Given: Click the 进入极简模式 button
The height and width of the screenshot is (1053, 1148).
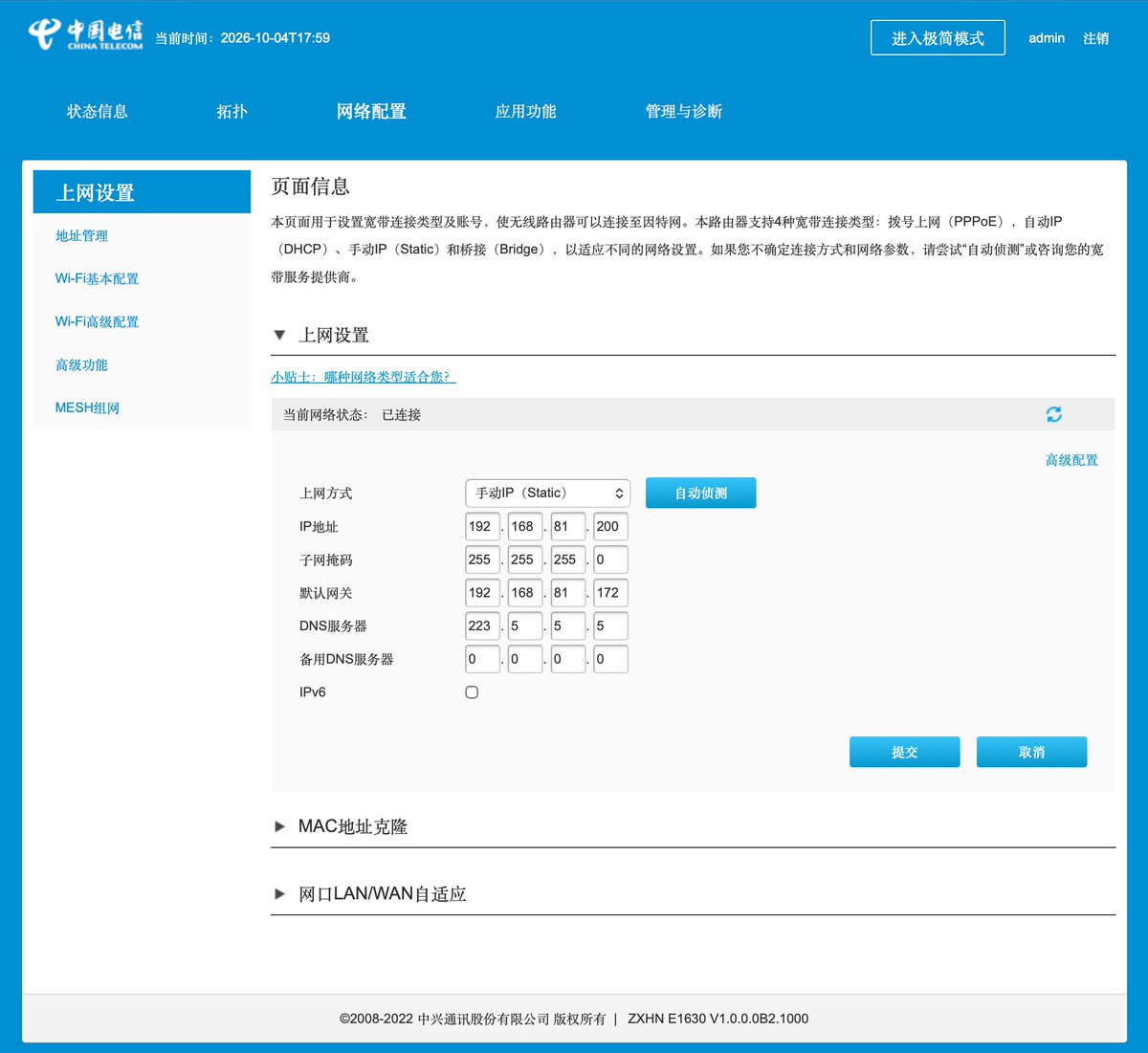Looking at the screenshot, I should pyautogui.click(x=938, y=37).
